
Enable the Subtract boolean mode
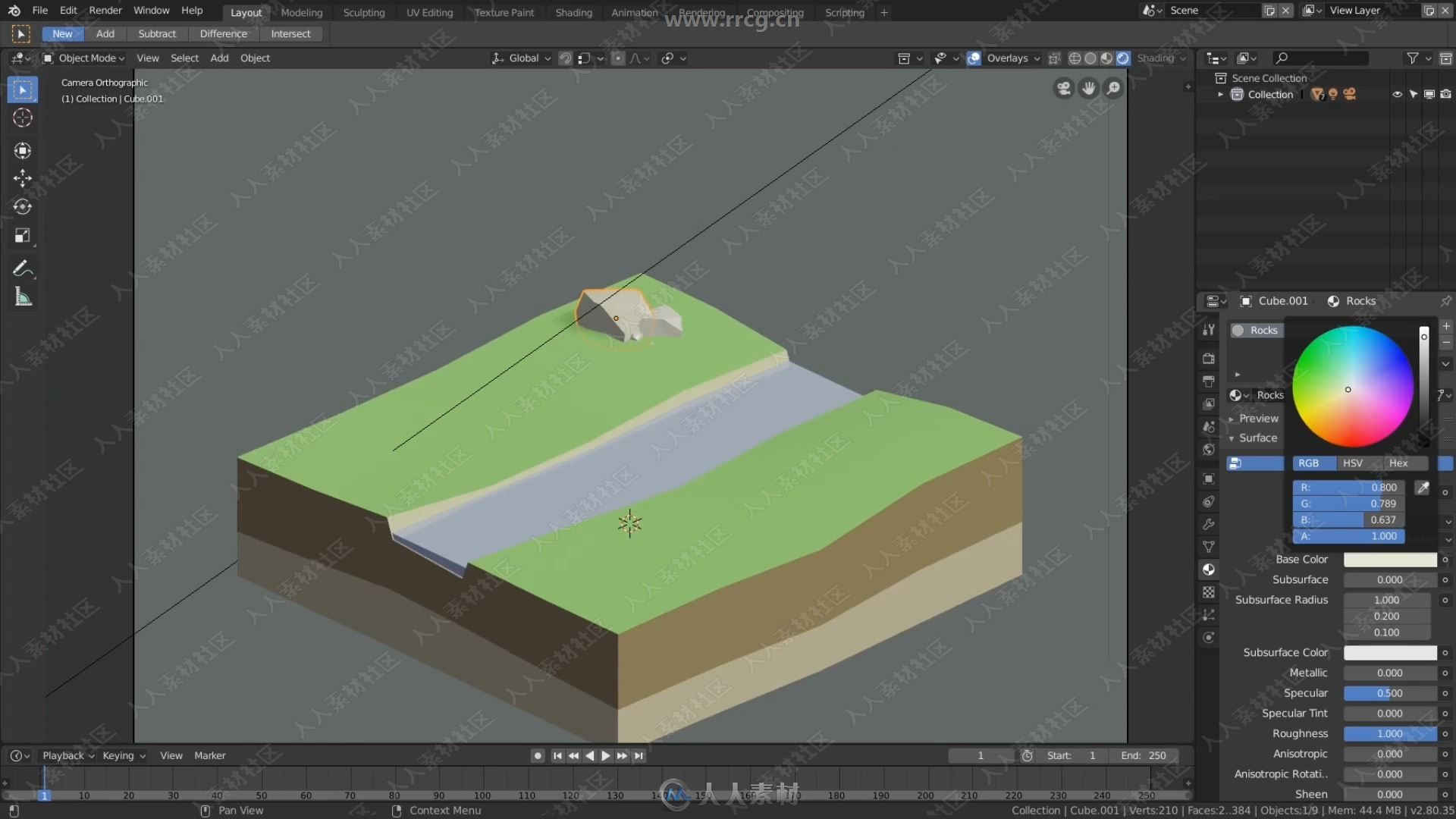click(156, 33)
